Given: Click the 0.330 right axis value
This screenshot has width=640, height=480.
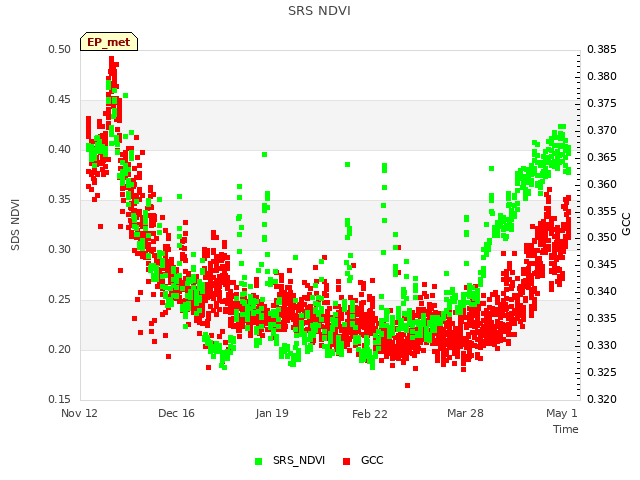Looking at the screenshot, I should 602,345.
